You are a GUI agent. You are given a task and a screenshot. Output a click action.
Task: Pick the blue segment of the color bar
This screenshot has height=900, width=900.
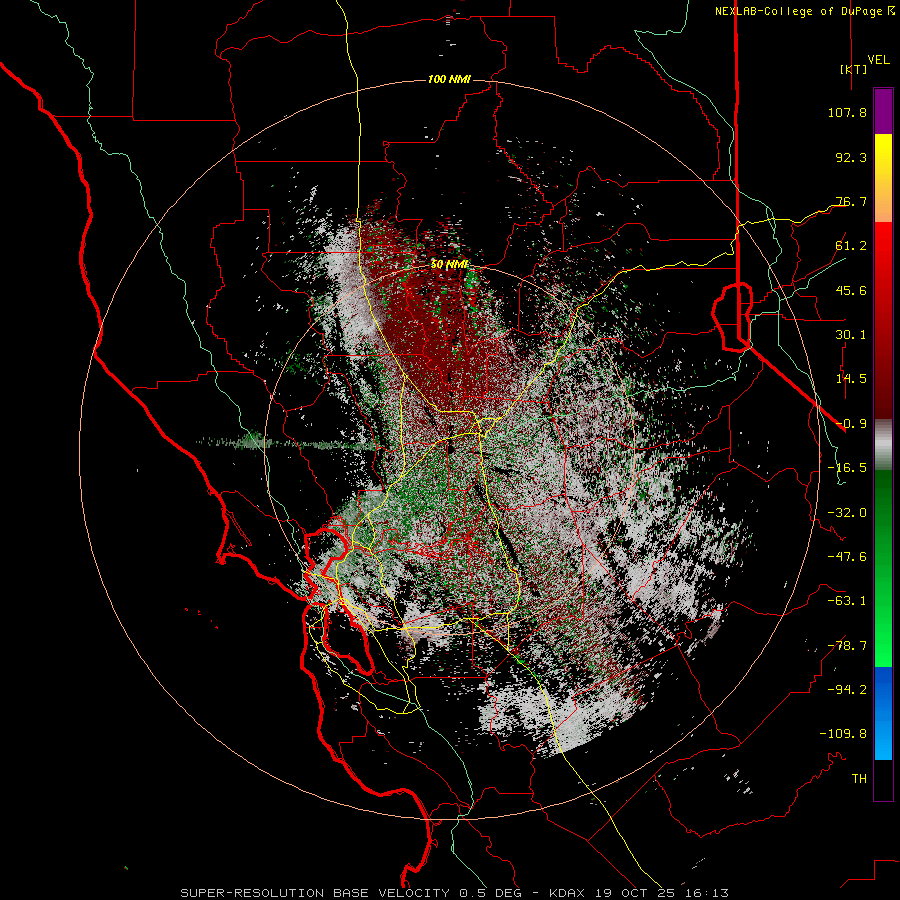pyautogui.click(x=883, y=713)
